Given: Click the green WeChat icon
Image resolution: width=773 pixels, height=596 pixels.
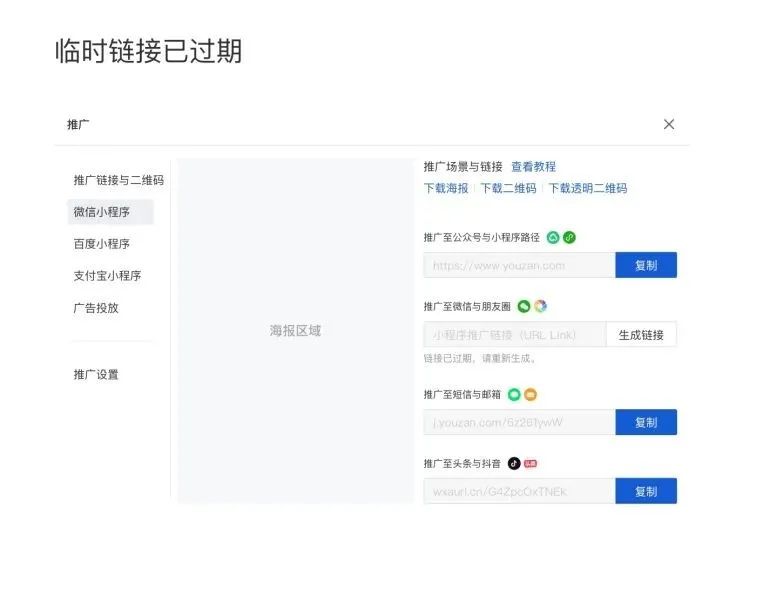Looking at the screenshot, I should (x=524, y=307).
